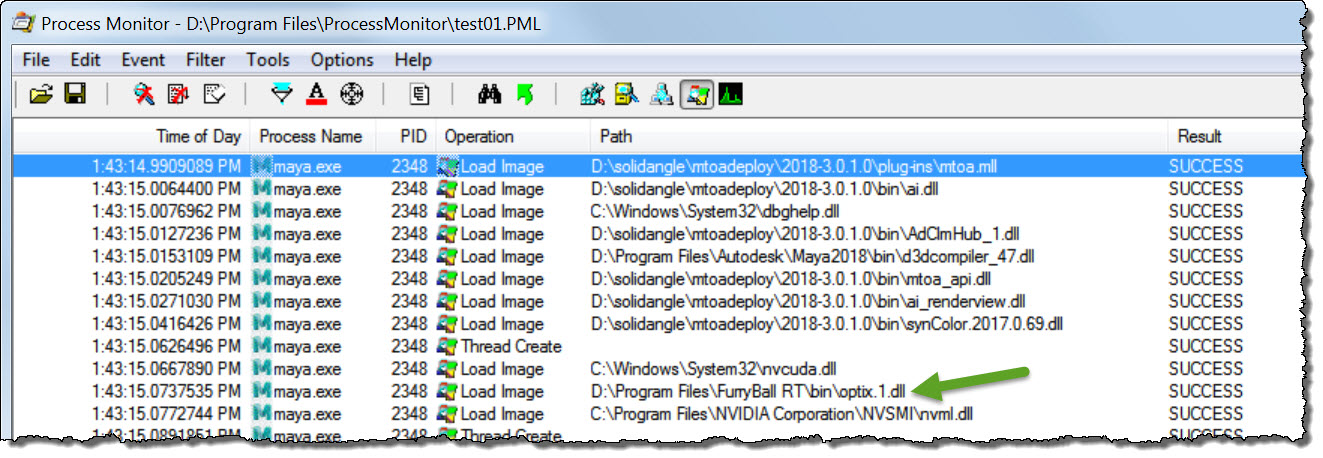
Task: Toggle the Autoscroll toolbar button
Action: coord(178,94)
